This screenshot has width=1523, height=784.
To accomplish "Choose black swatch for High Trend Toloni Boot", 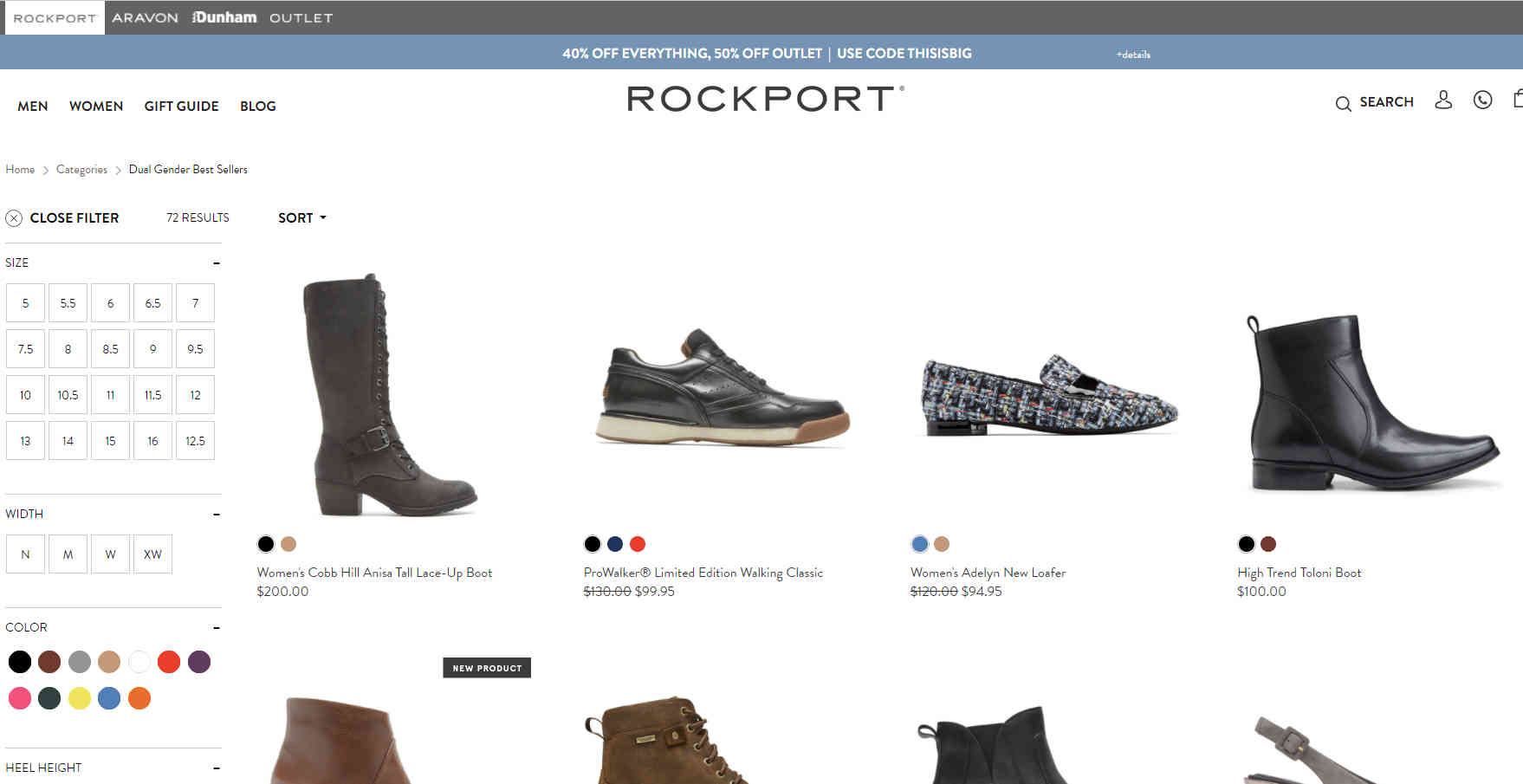I will [x=1247, y=544].
